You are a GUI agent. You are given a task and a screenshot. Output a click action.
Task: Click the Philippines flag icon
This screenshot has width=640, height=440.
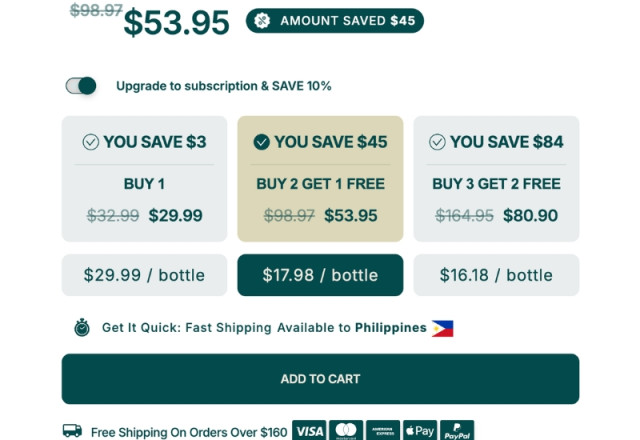(442, 328)
